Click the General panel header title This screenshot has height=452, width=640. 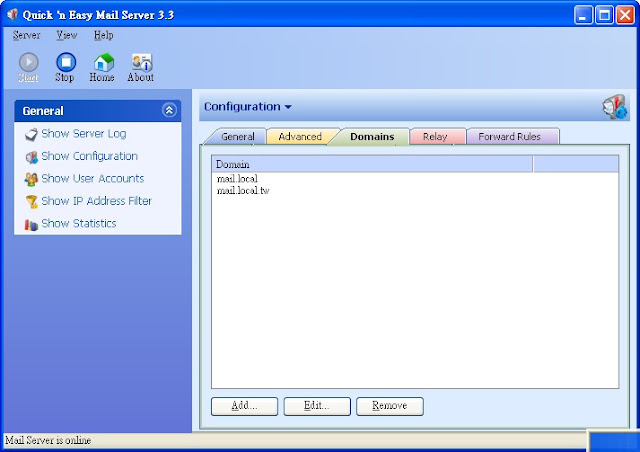pos(43,111)
